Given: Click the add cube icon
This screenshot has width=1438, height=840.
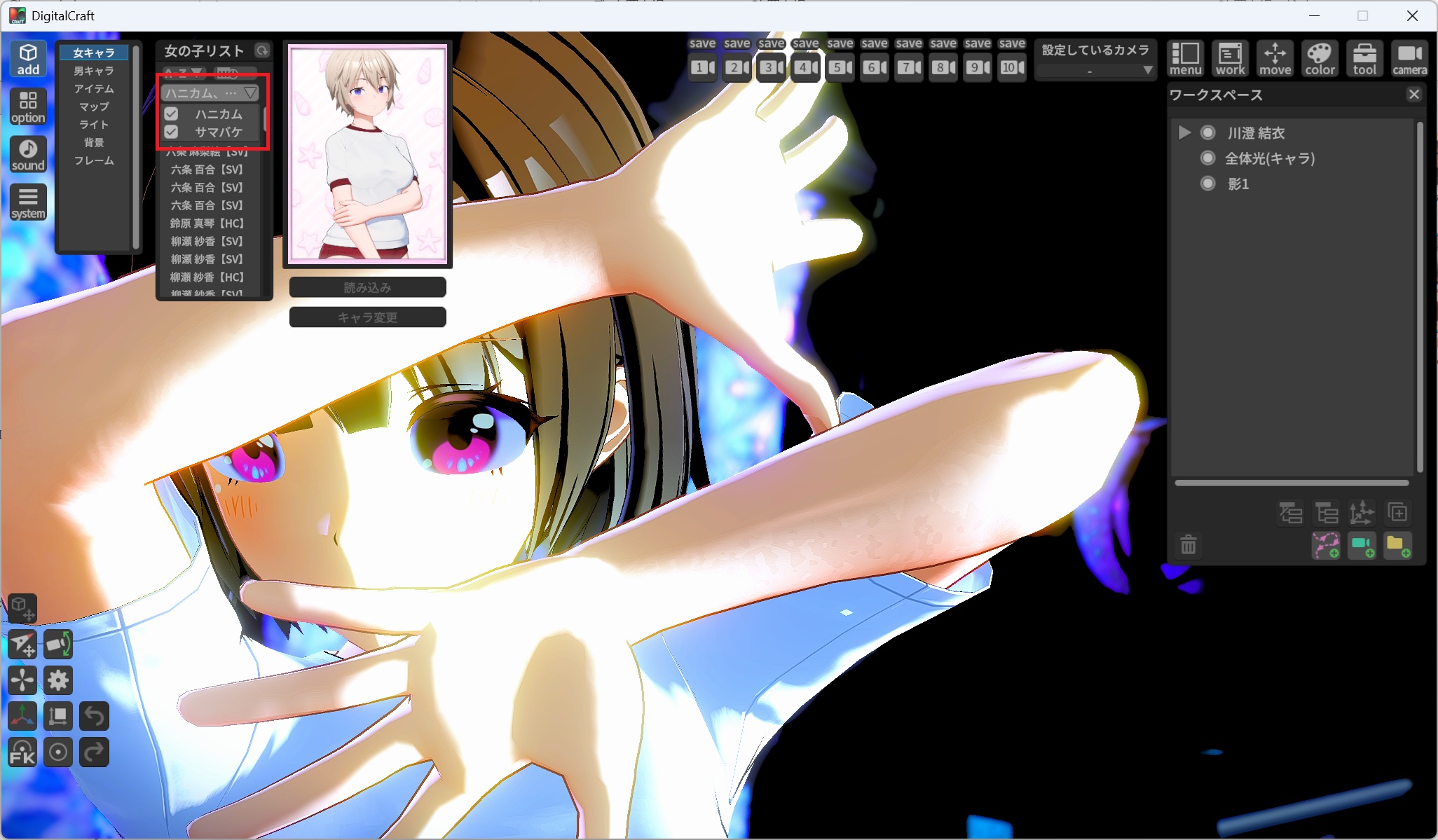Looking at the screenshot, I should (x=28, y=57).
